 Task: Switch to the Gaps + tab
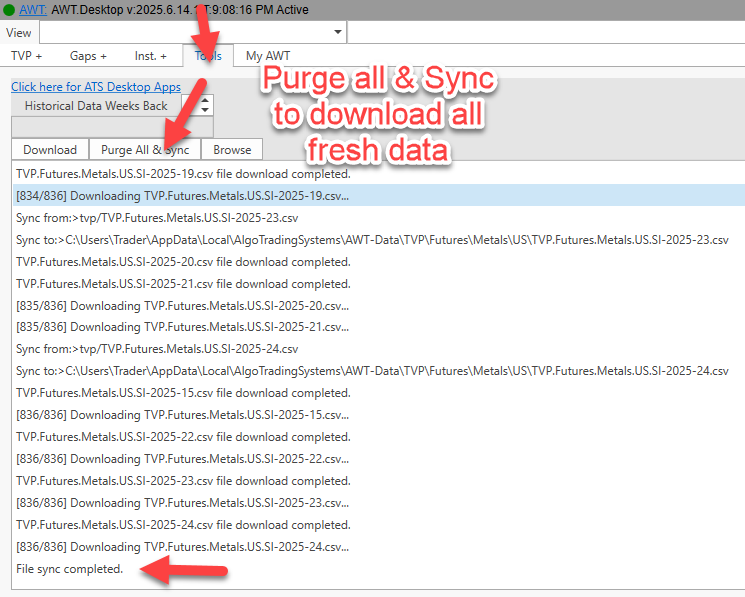pyautogui.click(x=88, y=56)
